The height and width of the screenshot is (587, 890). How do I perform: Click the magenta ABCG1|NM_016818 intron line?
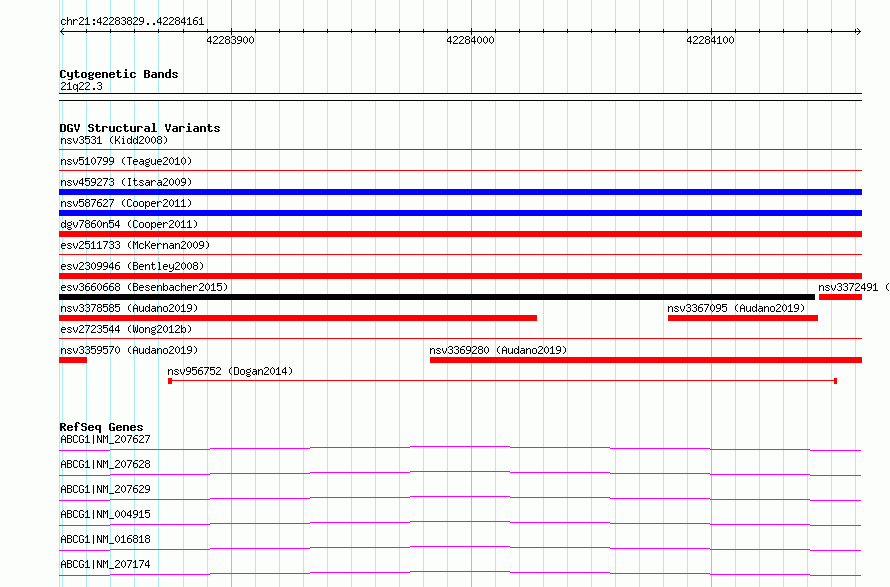460,548
